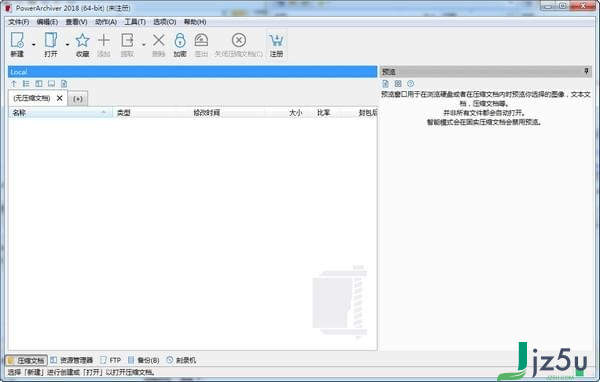The height and width of the screenshot is (382, 600).
Task: Click the grid icon in preview toolbar
Action: [x=398, y=83]
